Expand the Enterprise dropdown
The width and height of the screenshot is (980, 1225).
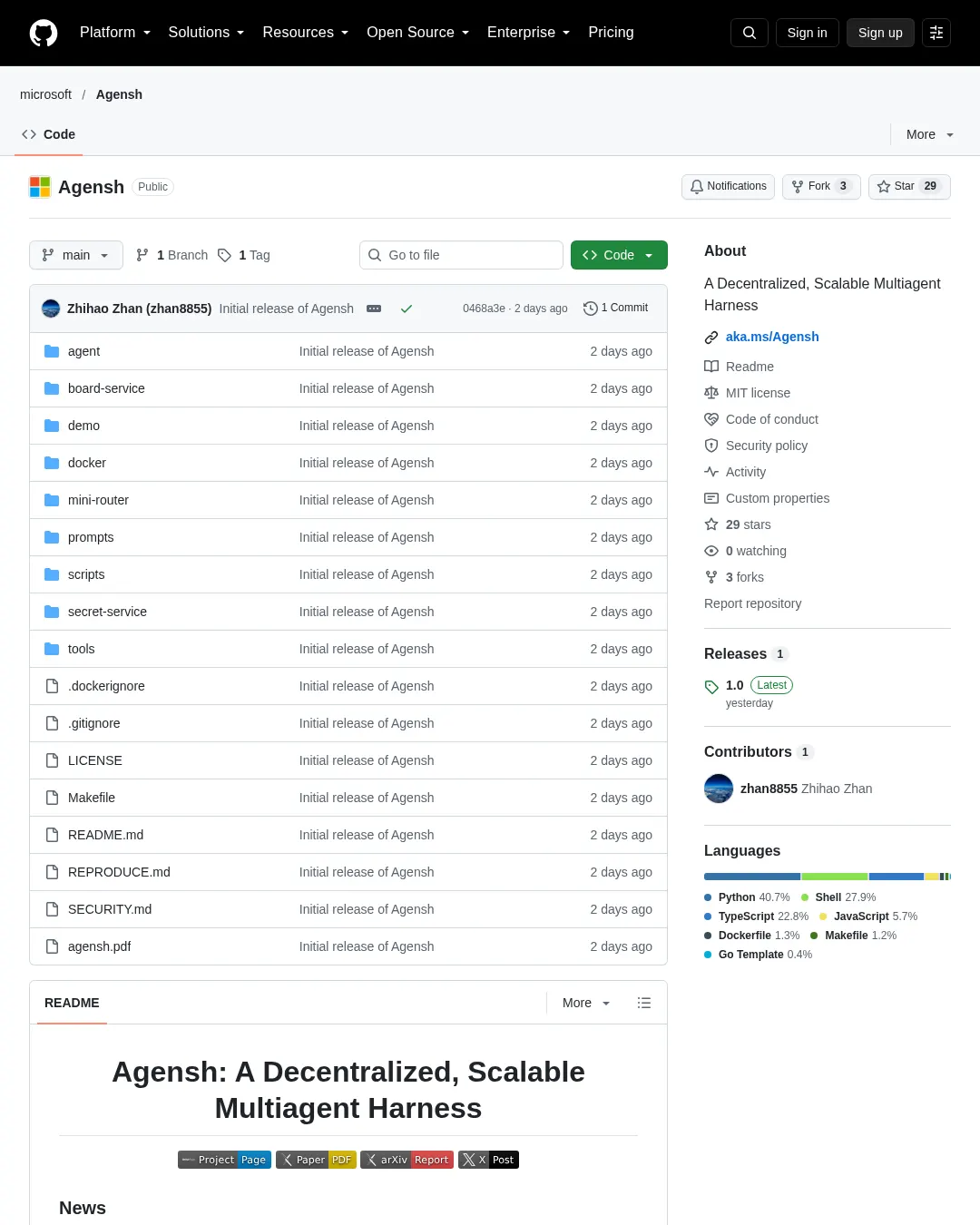tap(529, 33)
